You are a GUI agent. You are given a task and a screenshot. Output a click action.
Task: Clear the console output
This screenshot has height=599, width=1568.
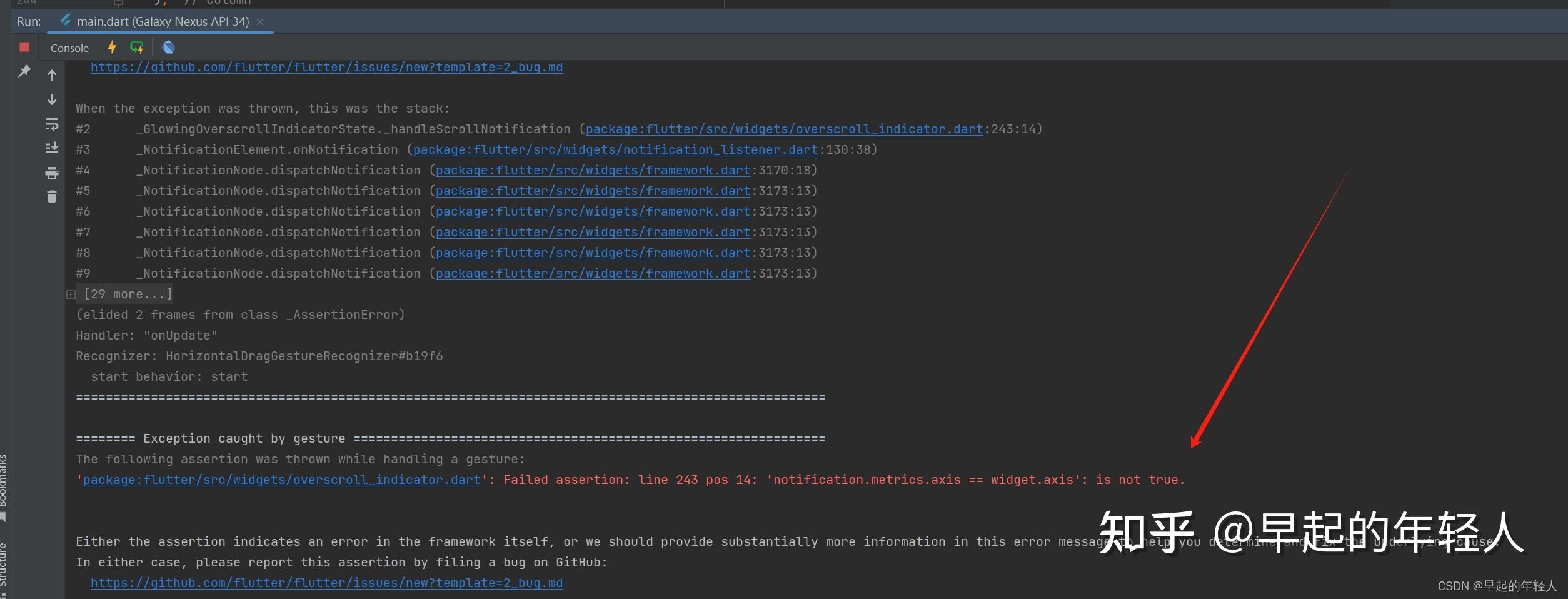pyautogui.click(x=52, y=196)
